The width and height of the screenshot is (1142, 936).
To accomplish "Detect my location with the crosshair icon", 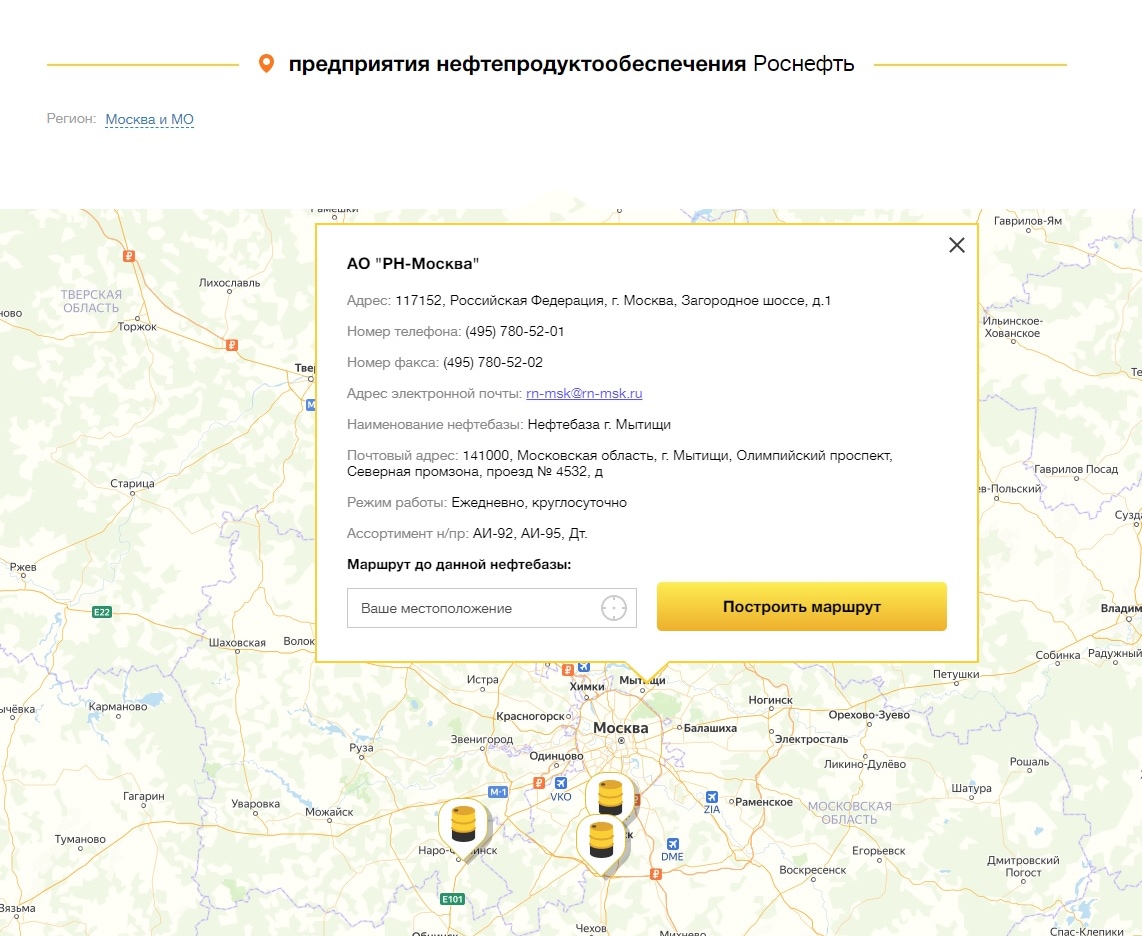I will (613, 607).
